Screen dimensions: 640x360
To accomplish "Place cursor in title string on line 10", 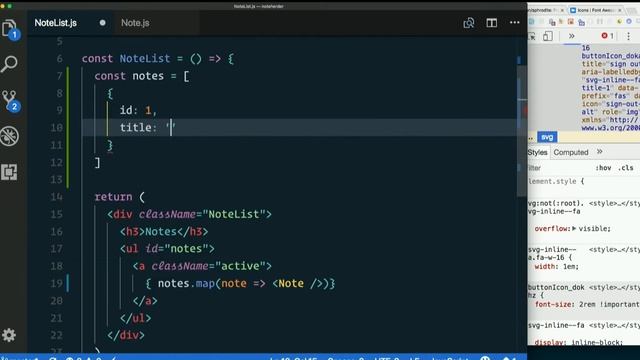I will [x=171, y=127].
